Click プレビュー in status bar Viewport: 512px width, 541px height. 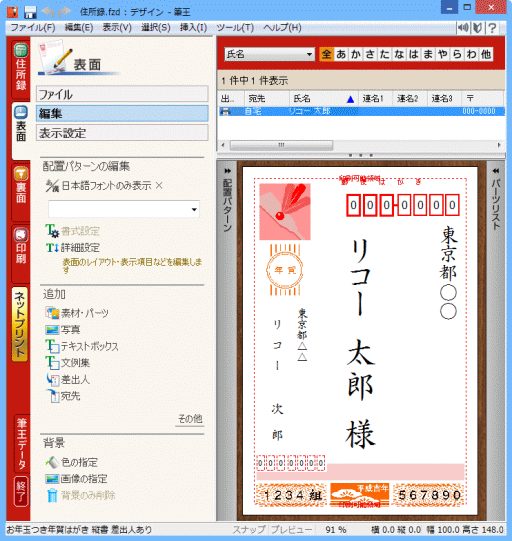coord(292,529)
